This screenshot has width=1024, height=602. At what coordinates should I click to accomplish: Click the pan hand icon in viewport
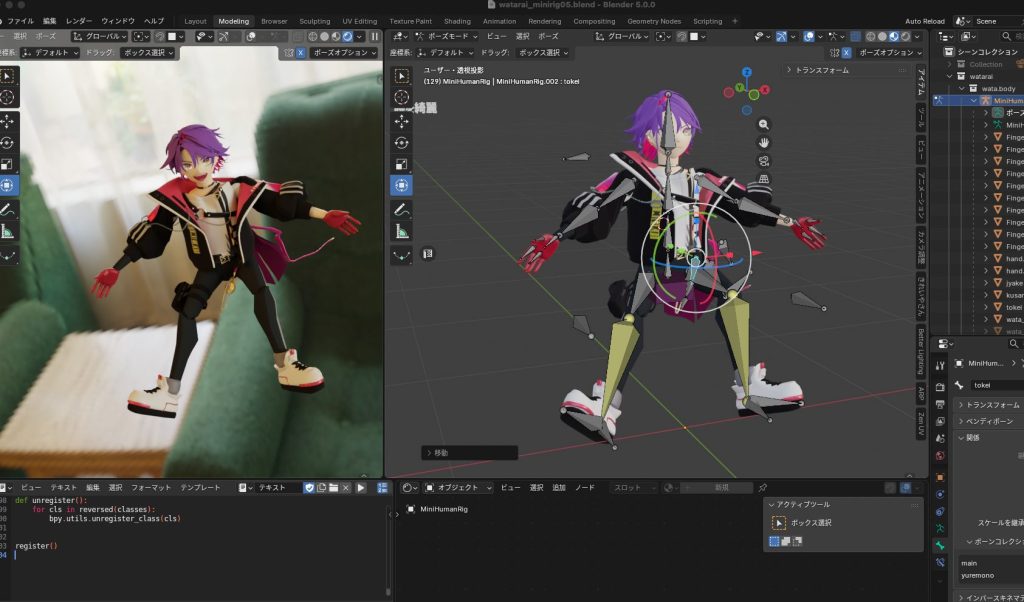click(764, 142)
